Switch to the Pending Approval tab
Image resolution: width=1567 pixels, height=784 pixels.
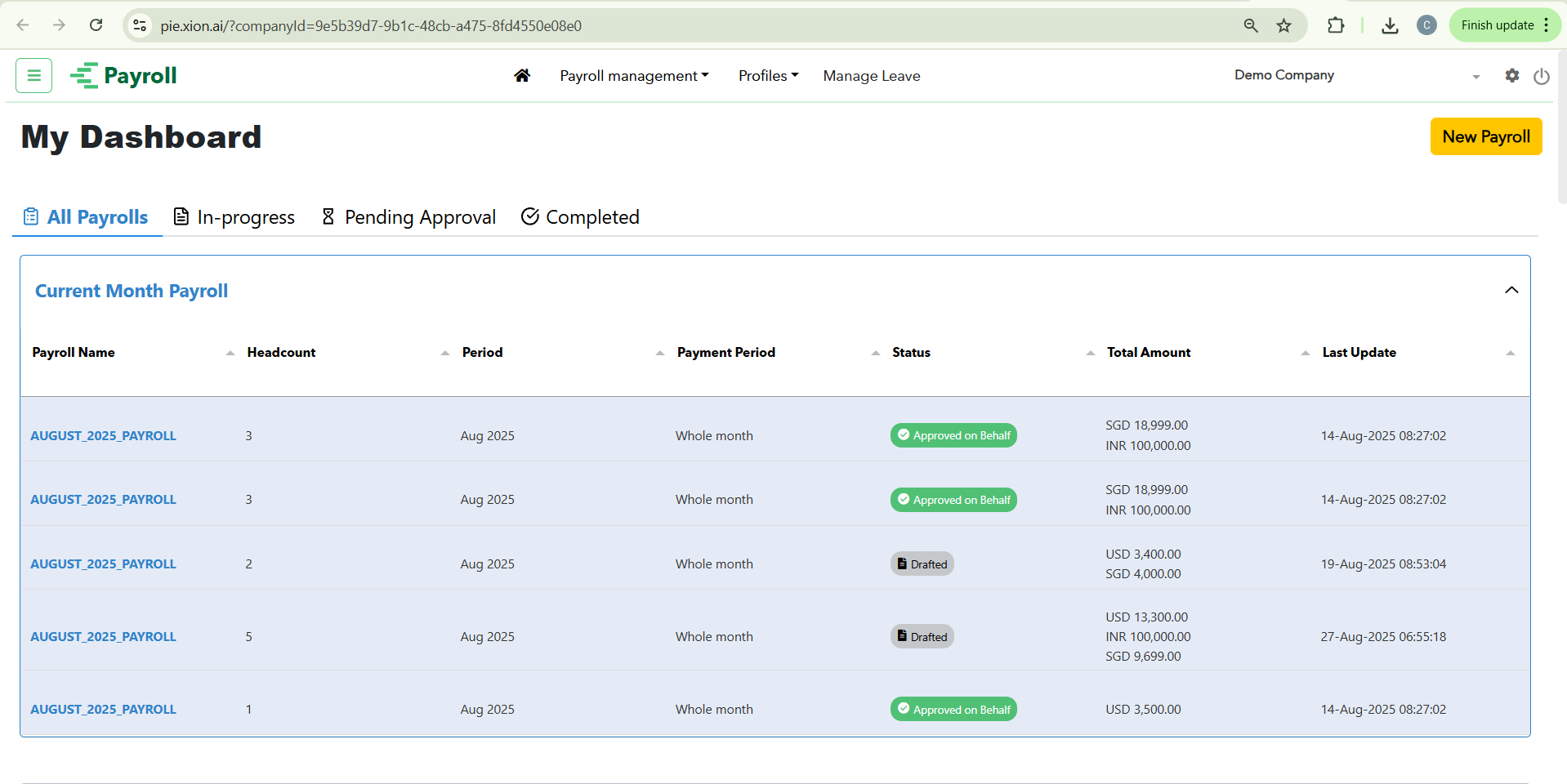click(x=408, y=217)
